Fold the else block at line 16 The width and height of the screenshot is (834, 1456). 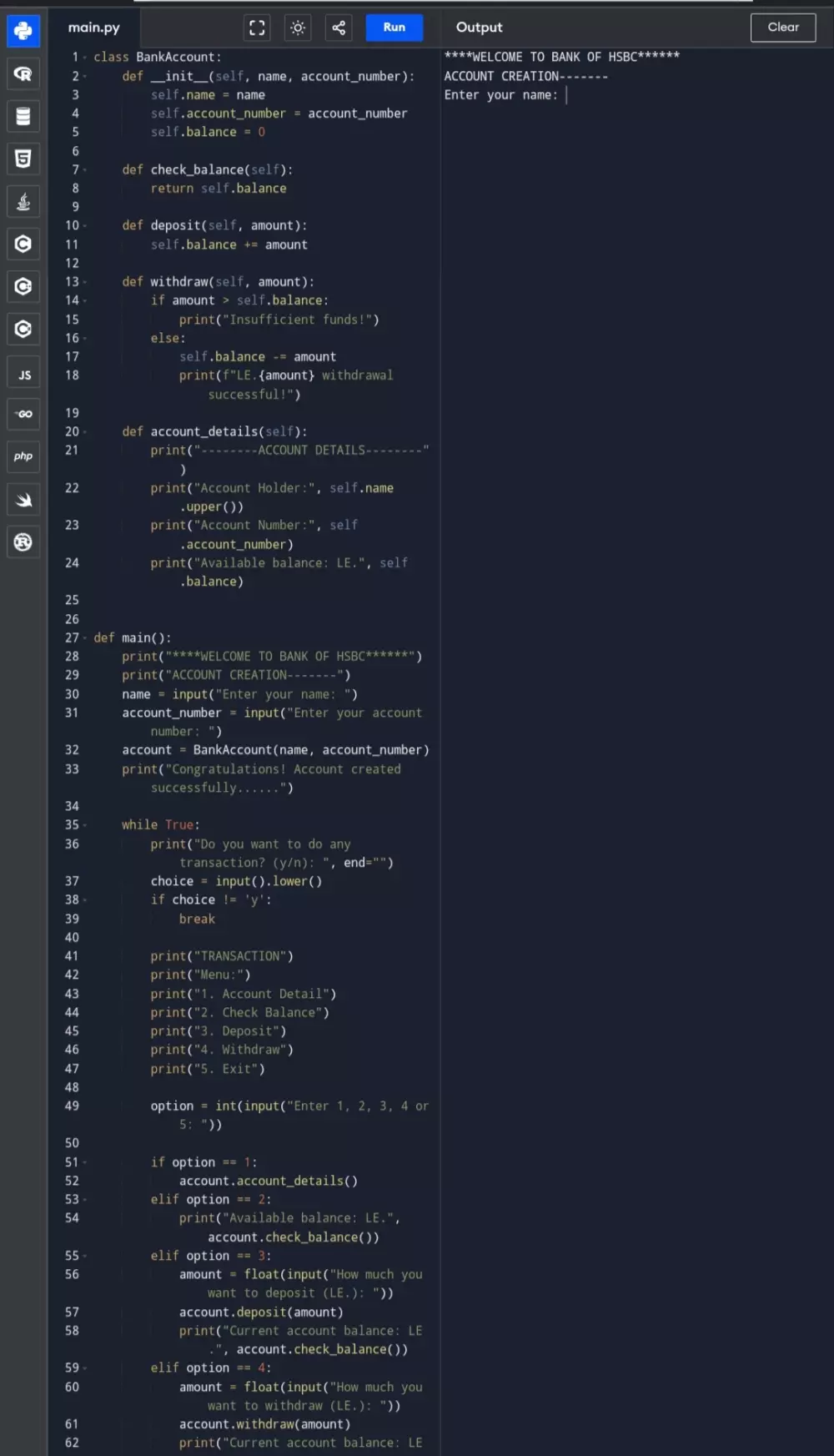pos(85,338)
